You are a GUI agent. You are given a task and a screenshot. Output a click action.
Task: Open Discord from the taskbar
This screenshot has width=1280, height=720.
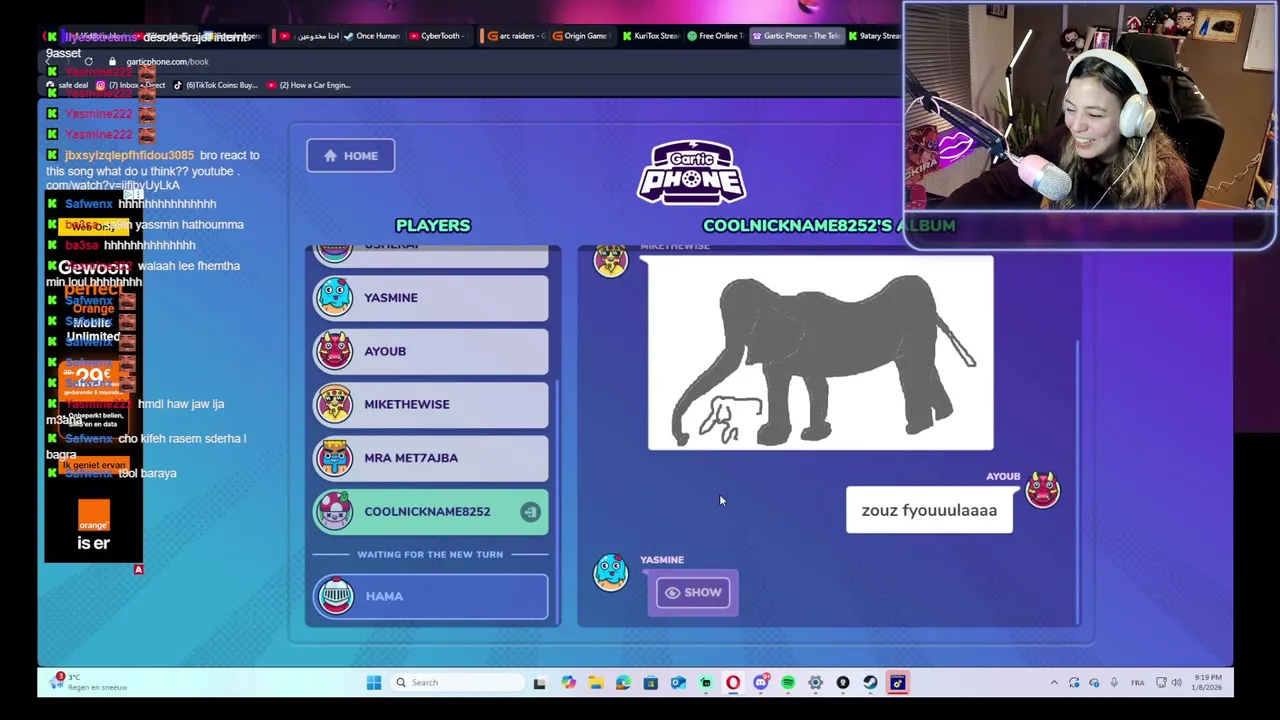[761, 683]
